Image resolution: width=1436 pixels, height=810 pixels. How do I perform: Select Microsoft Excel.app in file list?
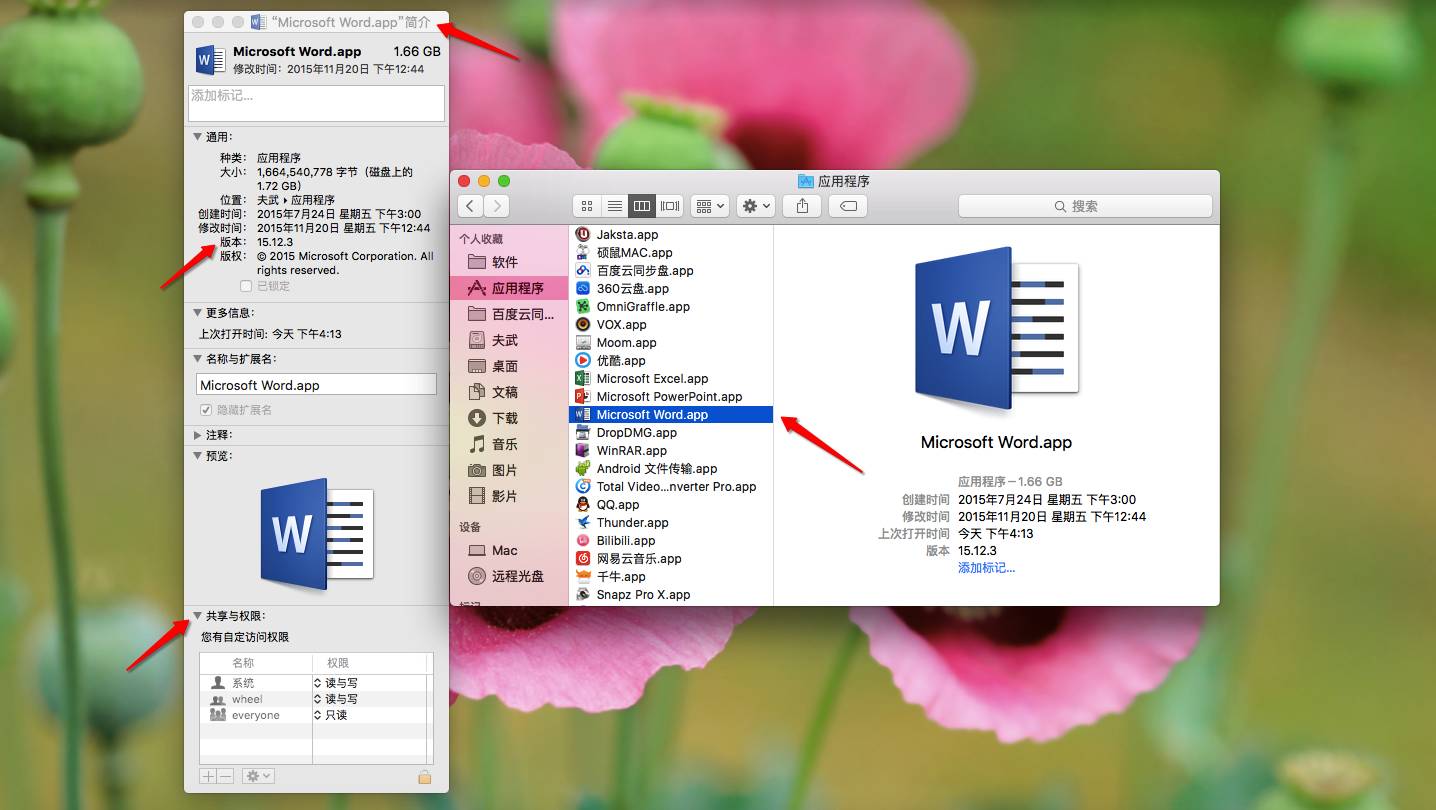click(652, 379)
